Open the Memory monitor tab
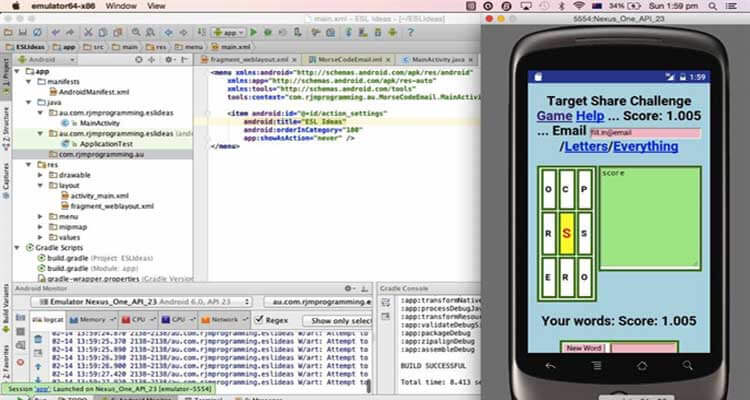 pyautogui.click(x=91, y=320)
